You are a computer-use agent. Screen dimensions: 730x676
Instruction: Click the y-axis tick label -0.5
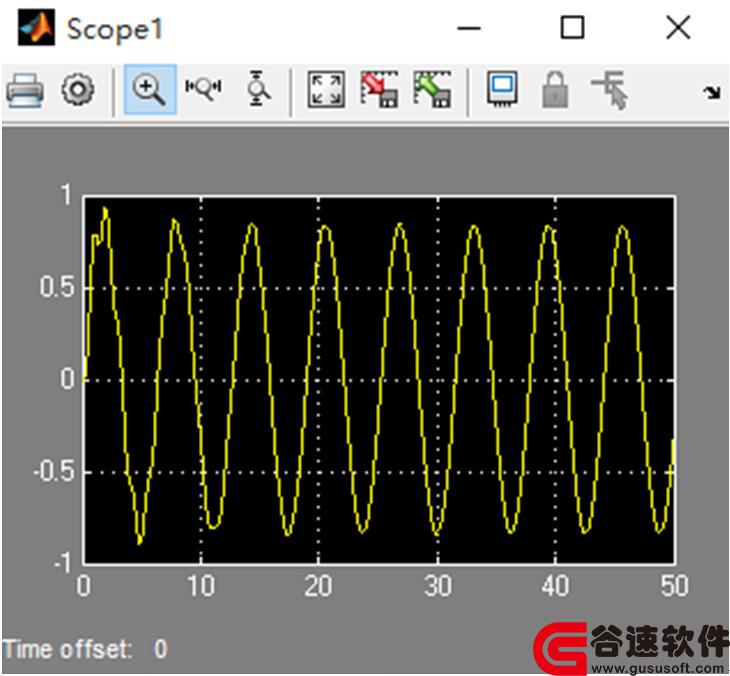point(54,473)
